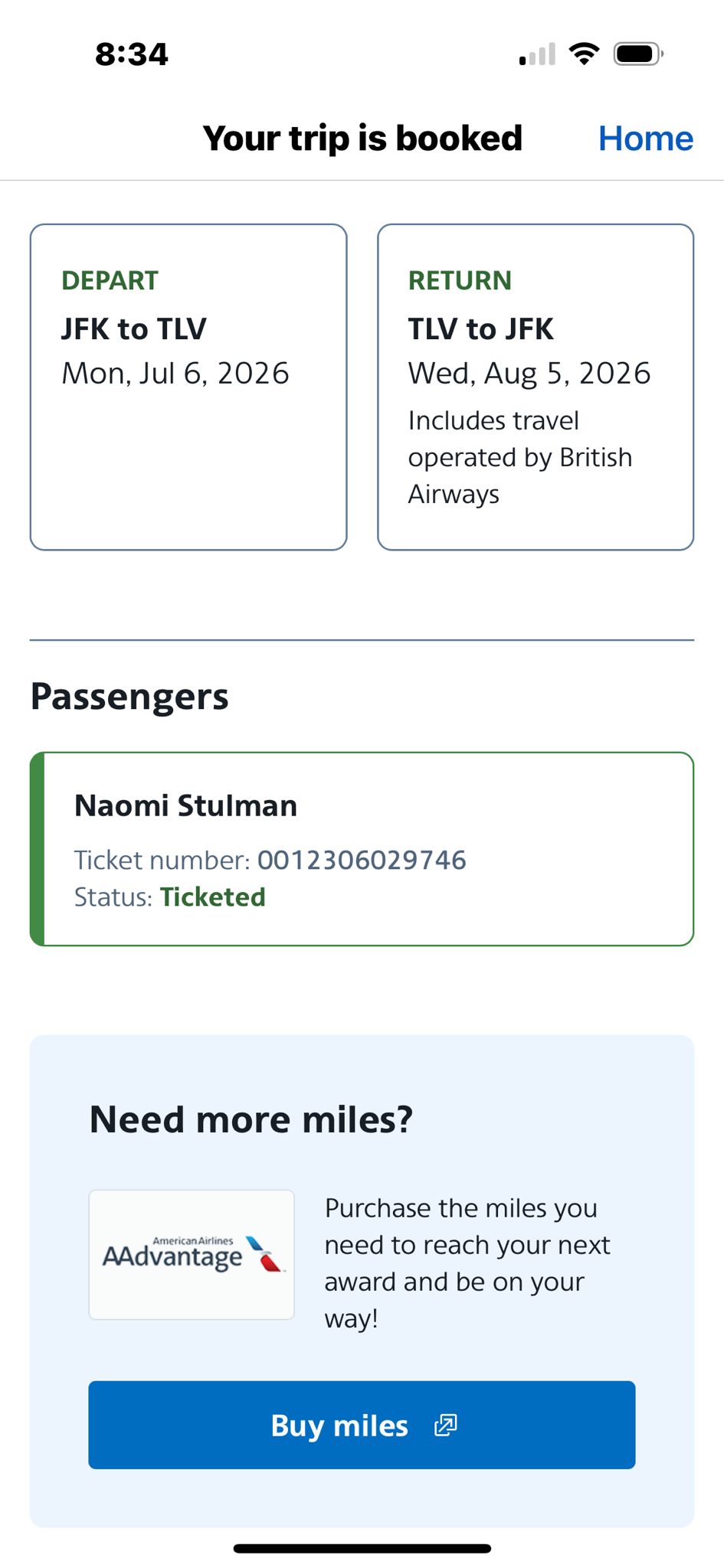Viewport: 724px width, 1568px height.
Task: Tap external link icon on Buy miles
Action: pos(445,1425)
